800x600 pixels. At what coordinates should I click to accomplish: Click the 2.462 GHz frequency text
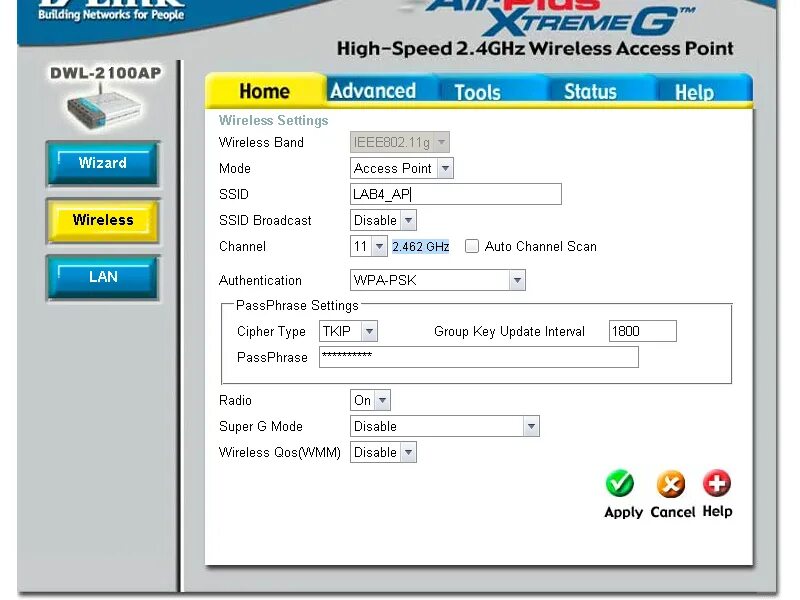[420, 247]
